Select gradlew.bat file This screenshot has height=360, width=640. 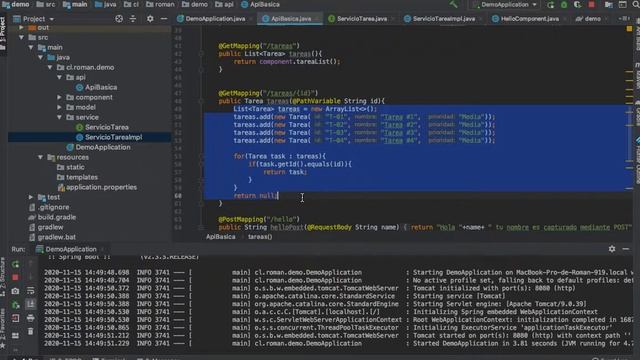52,237
